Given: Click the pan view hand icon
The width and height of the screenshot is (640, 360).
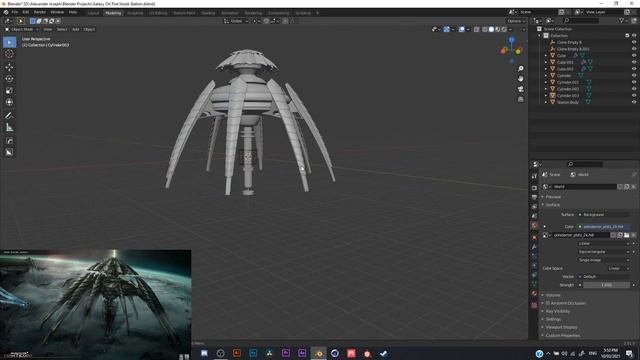Looking at the screenshot, I should coord(520,79).
